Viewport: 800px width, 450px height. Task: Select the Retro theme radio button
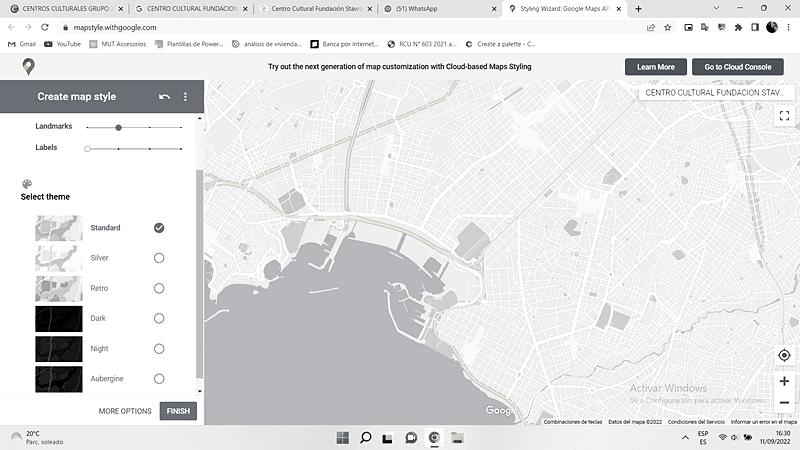(x=159, y=288)
